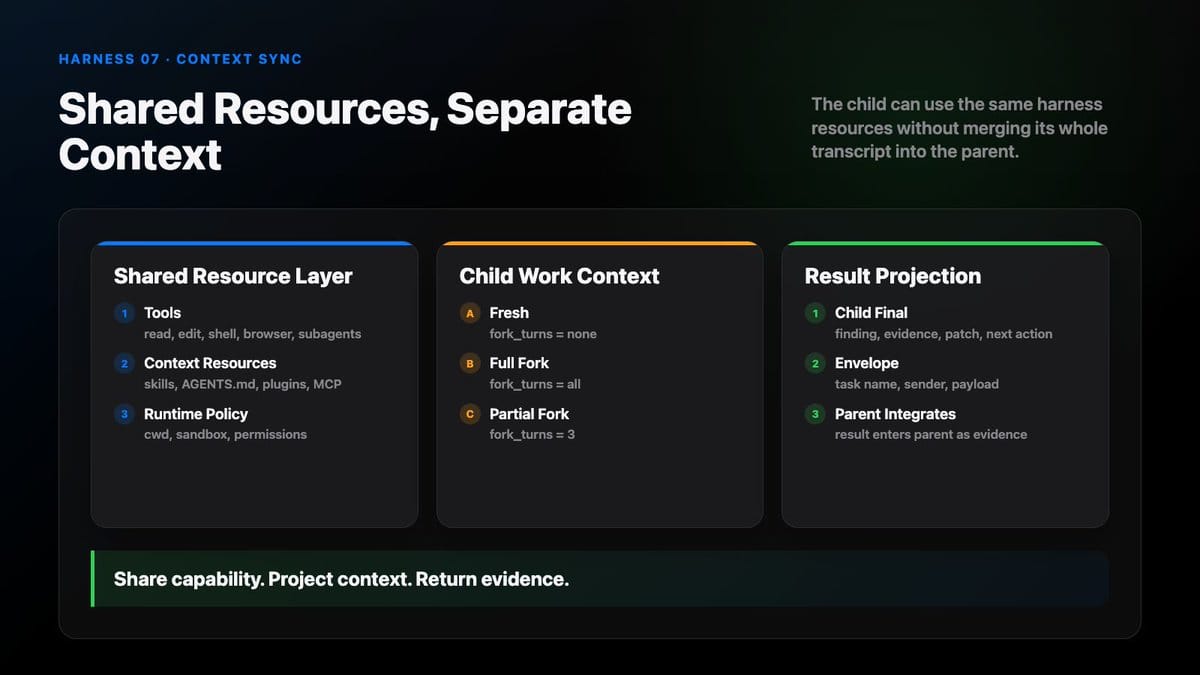Select the orange A badge beside Fresh
This screenshot has width=1200, height=675.
470,313
